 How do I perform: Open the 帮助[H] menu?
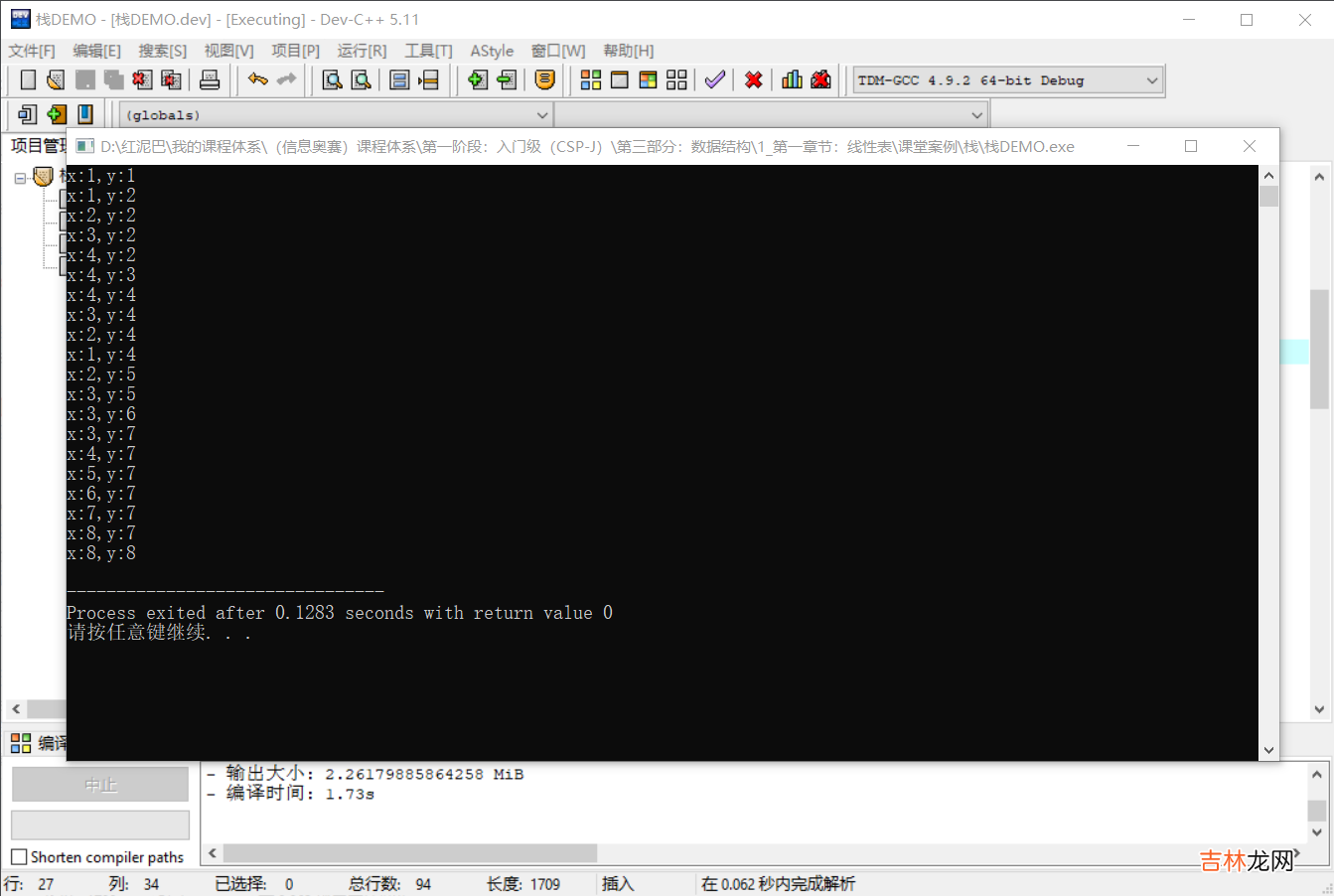coord(629,51)
